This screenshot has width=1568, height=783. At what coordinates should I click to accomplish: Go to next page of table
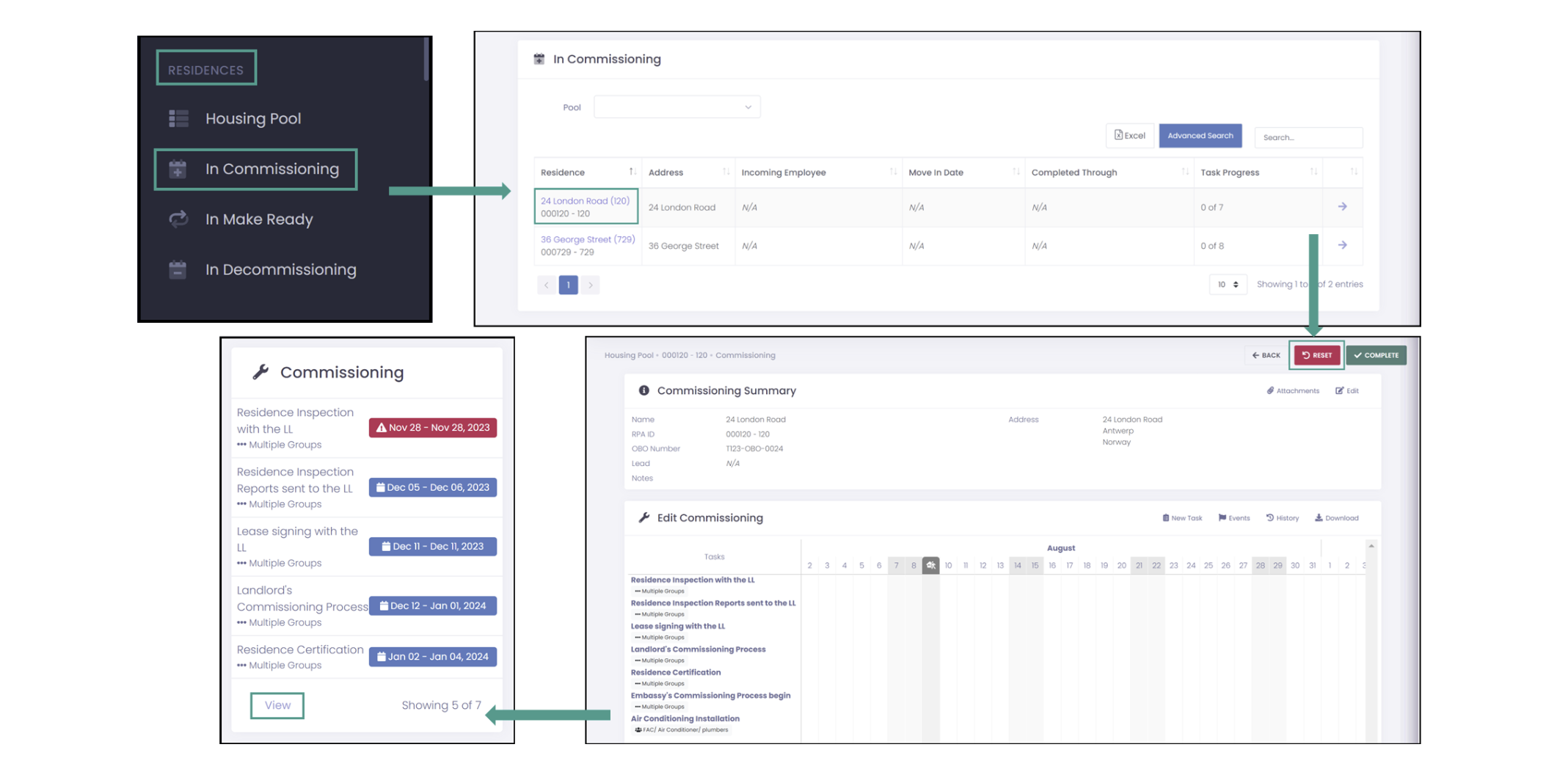click(x=590, y=285)
